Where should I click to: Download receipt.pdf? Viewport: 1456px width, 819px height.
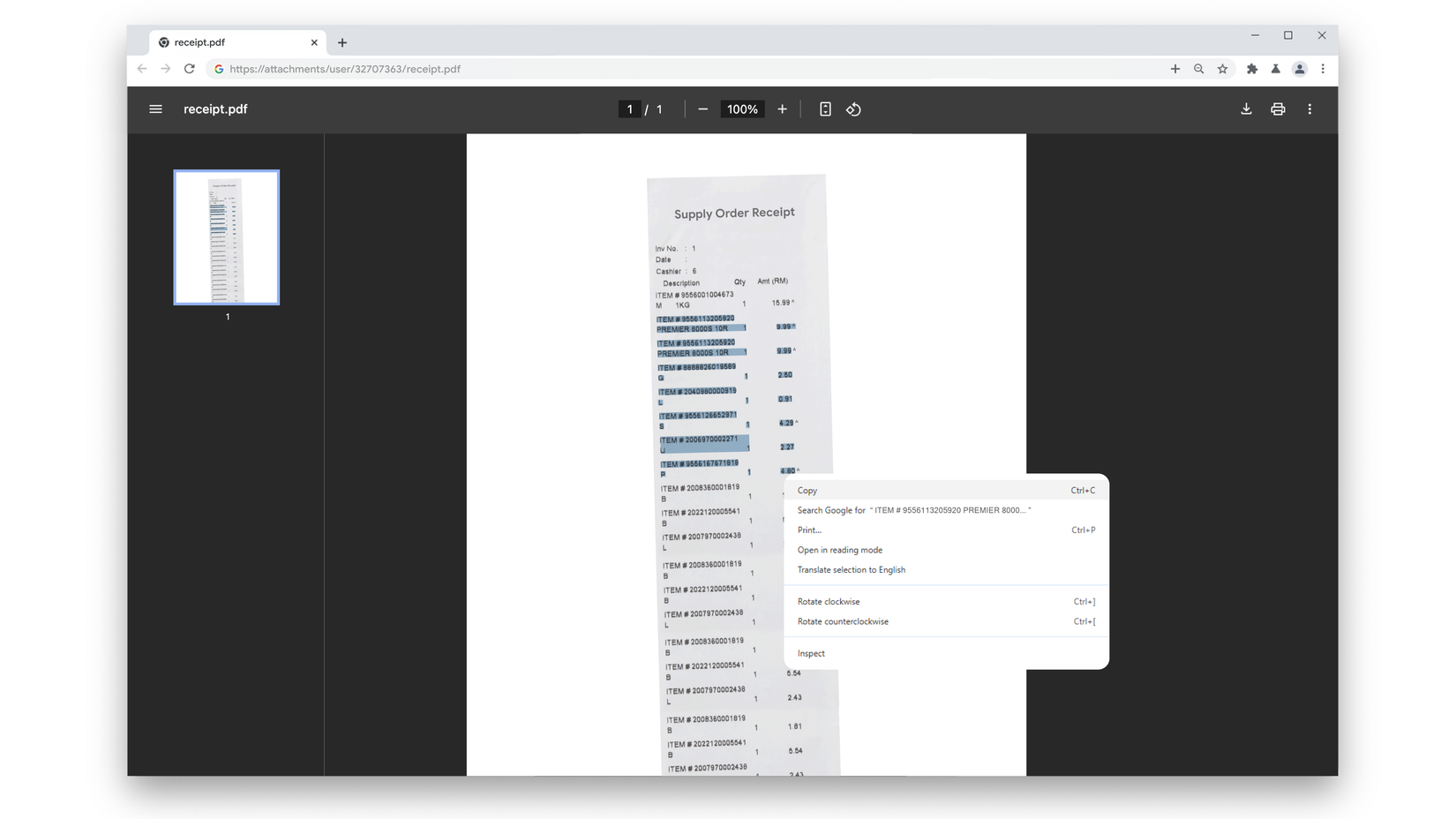coord(1246,109)
